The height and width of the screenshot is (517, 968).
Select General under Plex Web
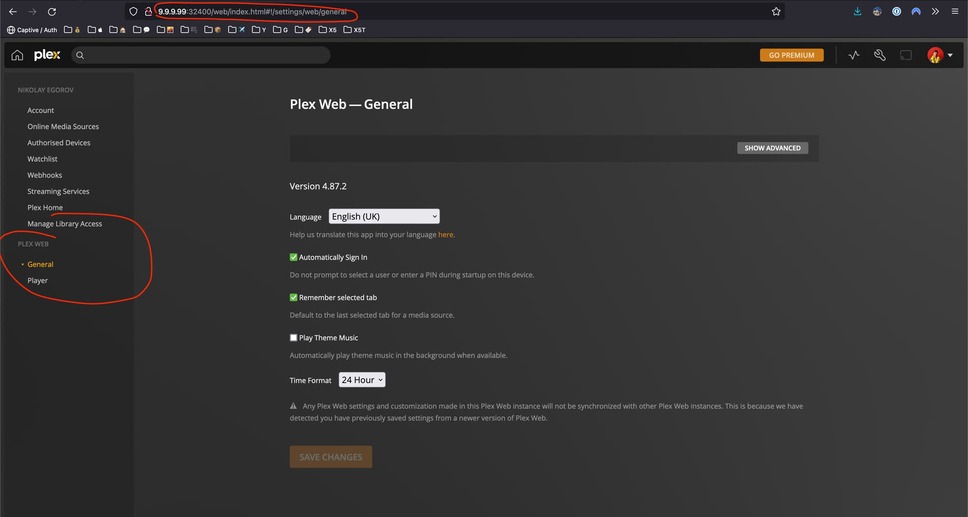tap(40, 264)
